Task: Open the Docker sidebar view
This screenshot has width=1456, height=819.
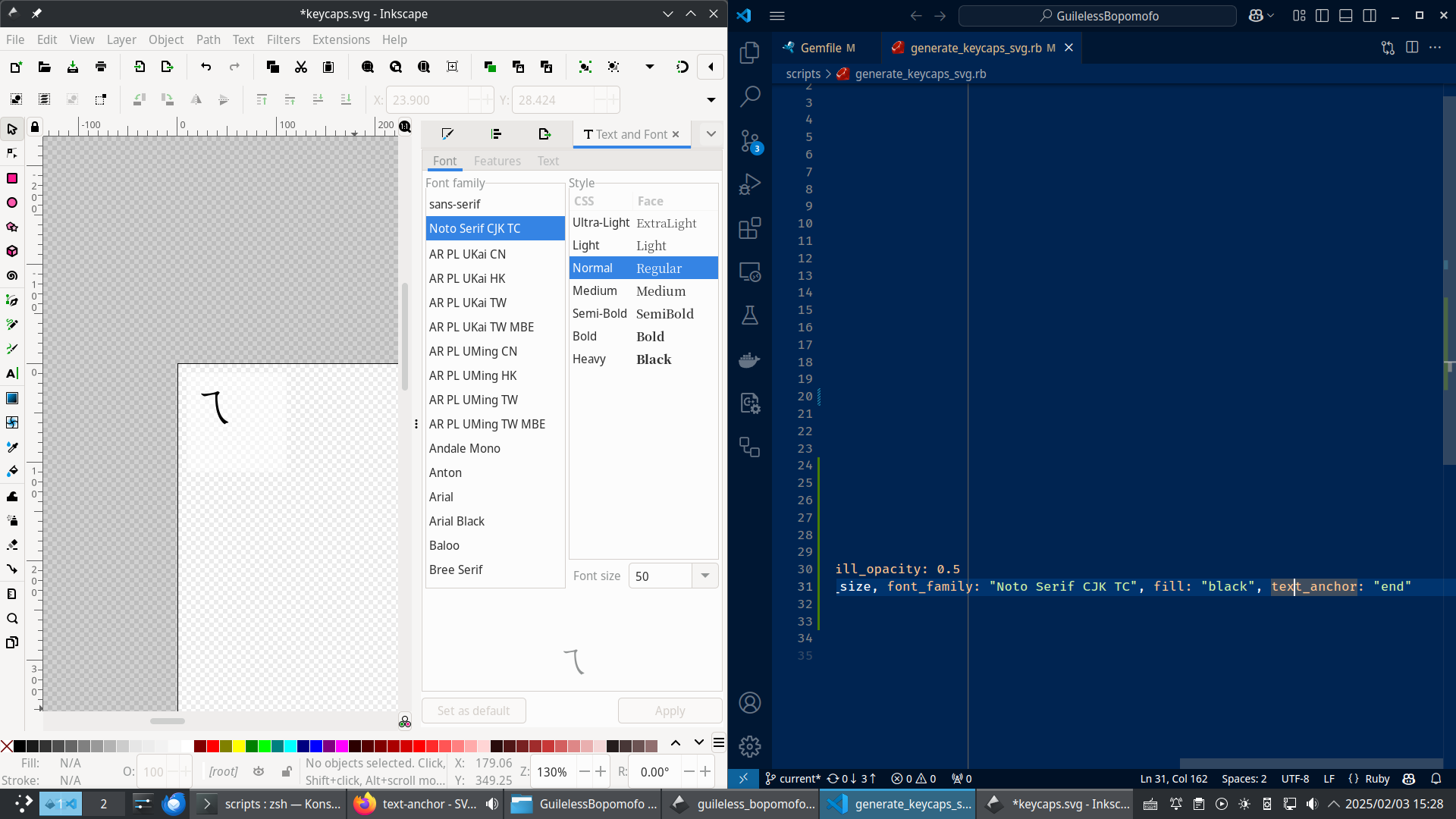Action: [750, 359]
